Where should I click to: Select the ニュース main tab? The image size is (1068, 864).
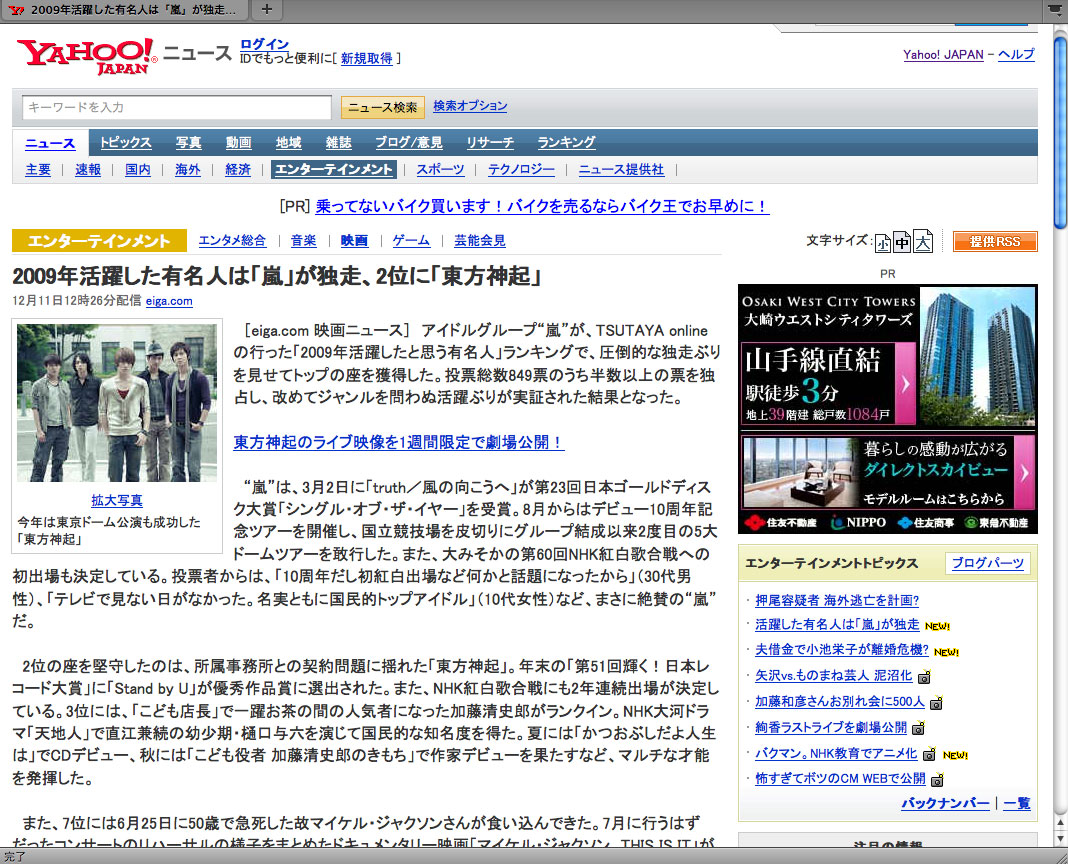[50, 143]
